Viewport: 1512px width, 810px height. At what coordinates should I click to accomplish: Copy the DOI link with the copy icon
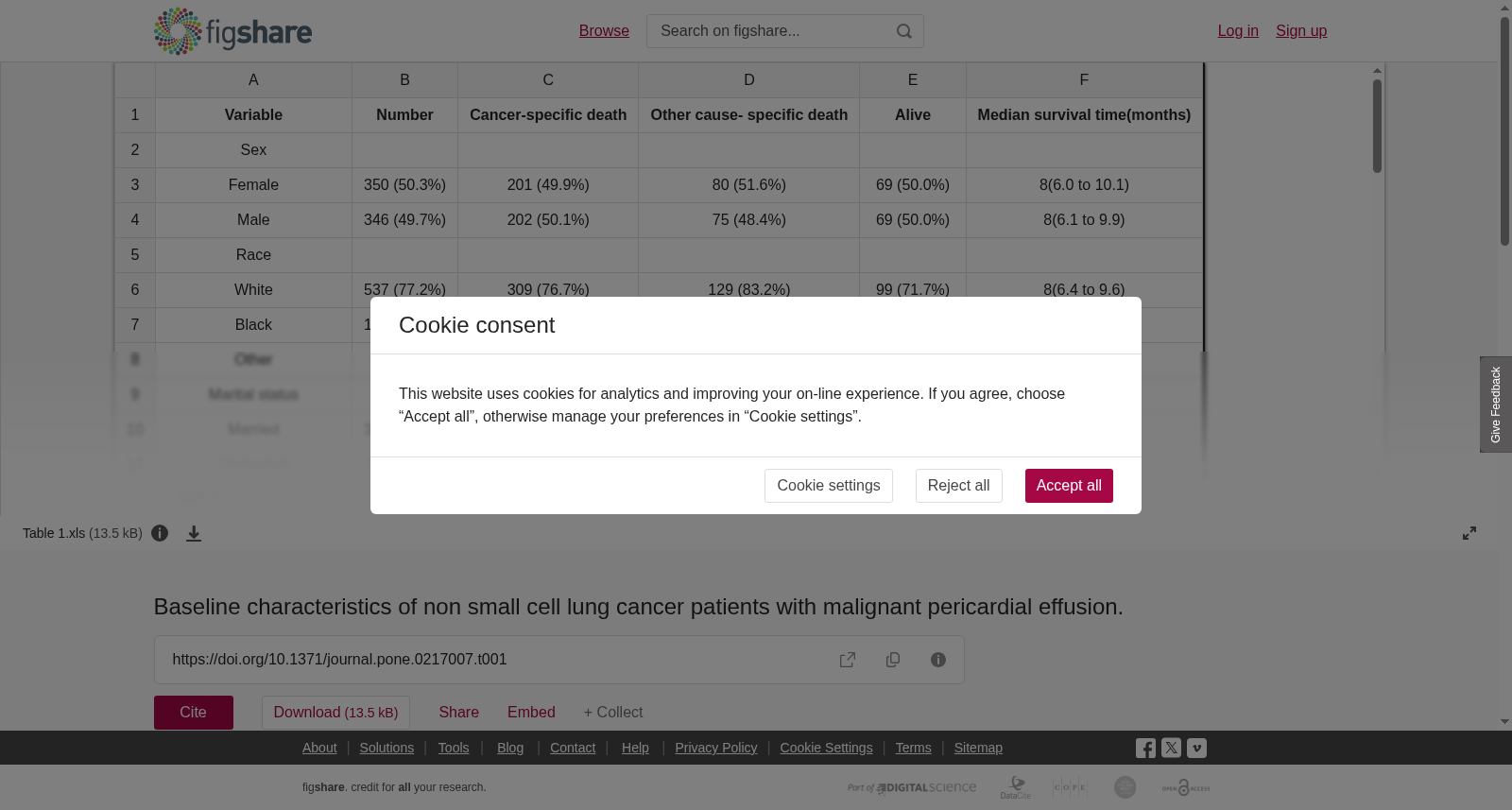893,660
